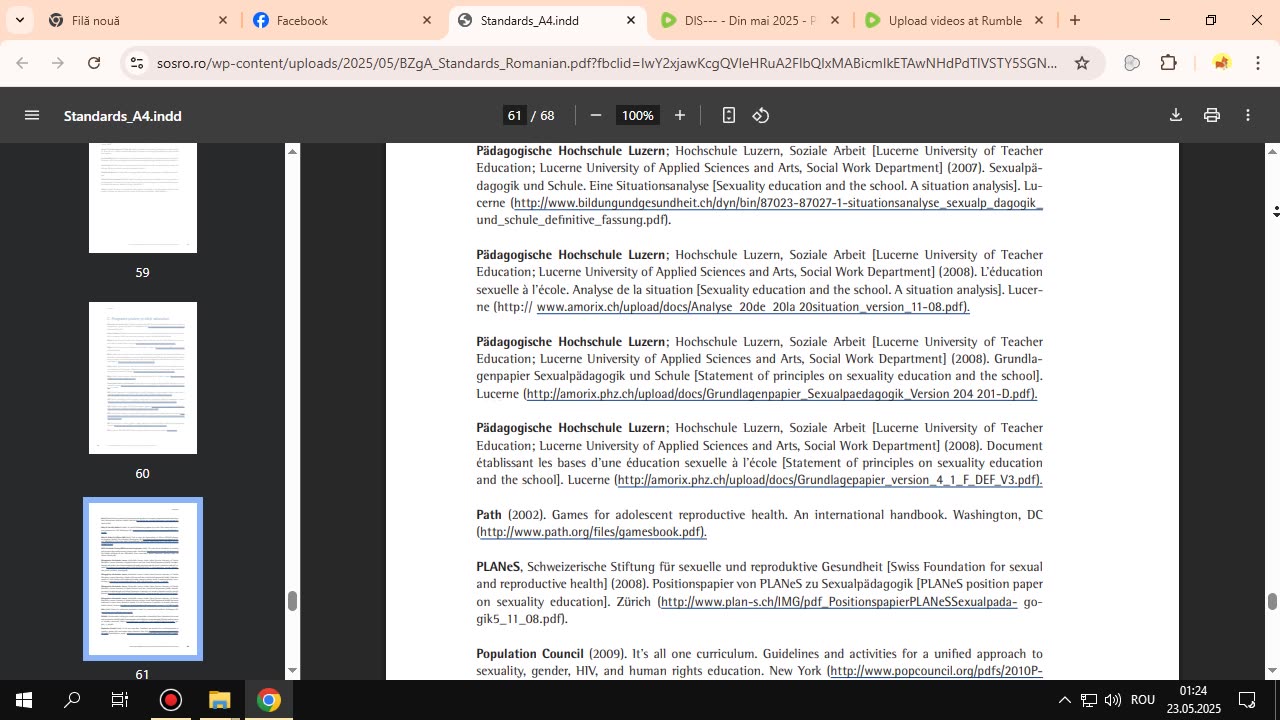Close the Upload videos at Rumble tab
This screenshot has height=720, width=1280.
[x=1039, y=20]
